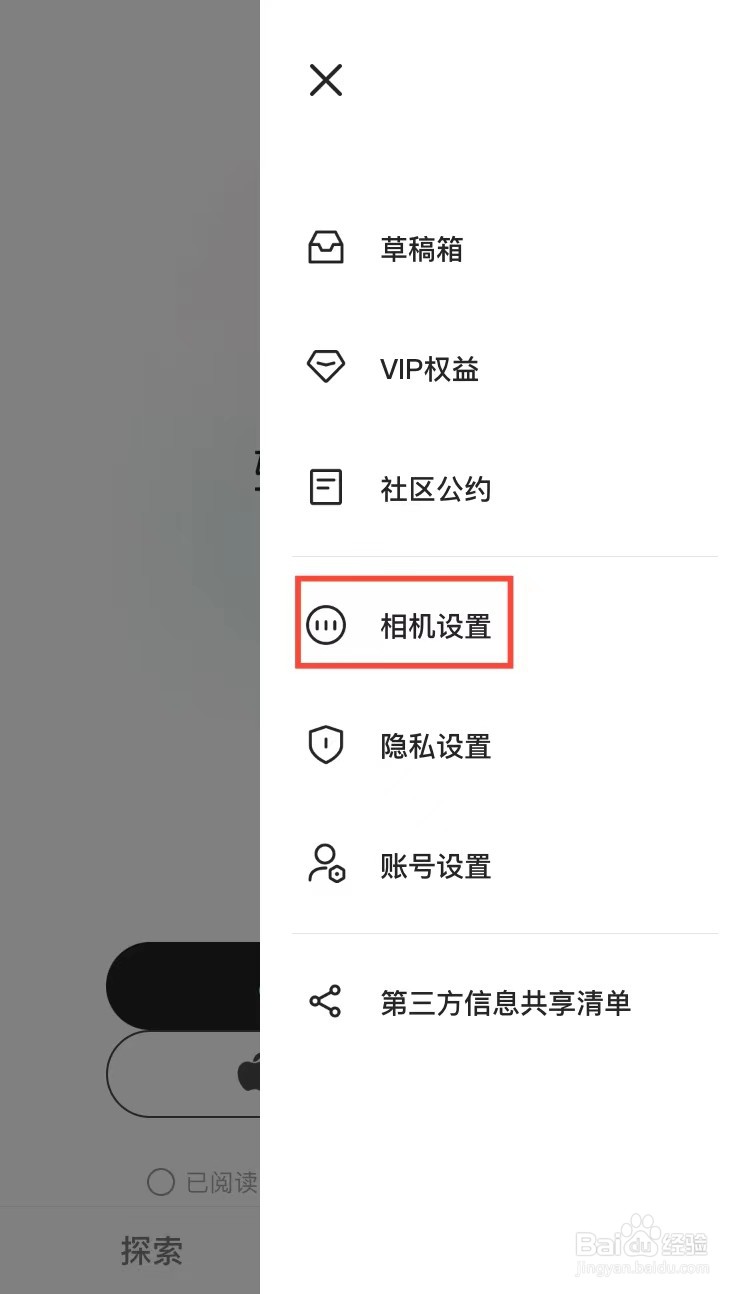Open 隐私设置 menu entry
Image resolution: width=750 pixels, height=1294 pixels.
[505, 746]
